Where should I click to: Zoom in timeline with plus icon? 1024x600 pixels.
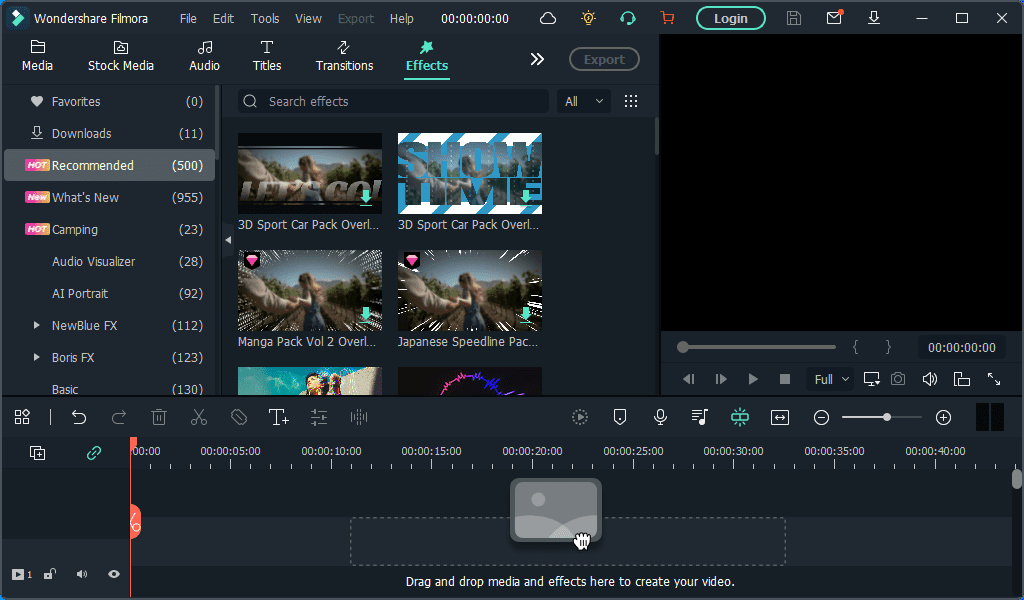(x=944, y=418)
